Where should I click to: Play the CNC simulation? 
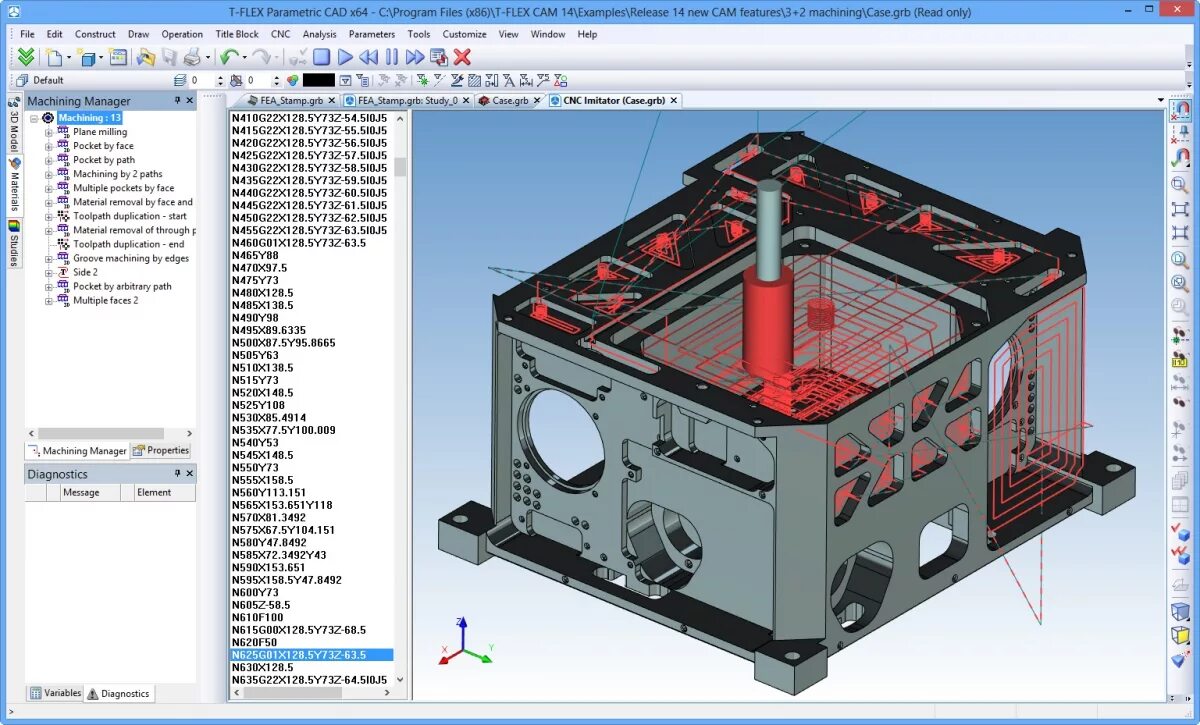pos(345,57)
